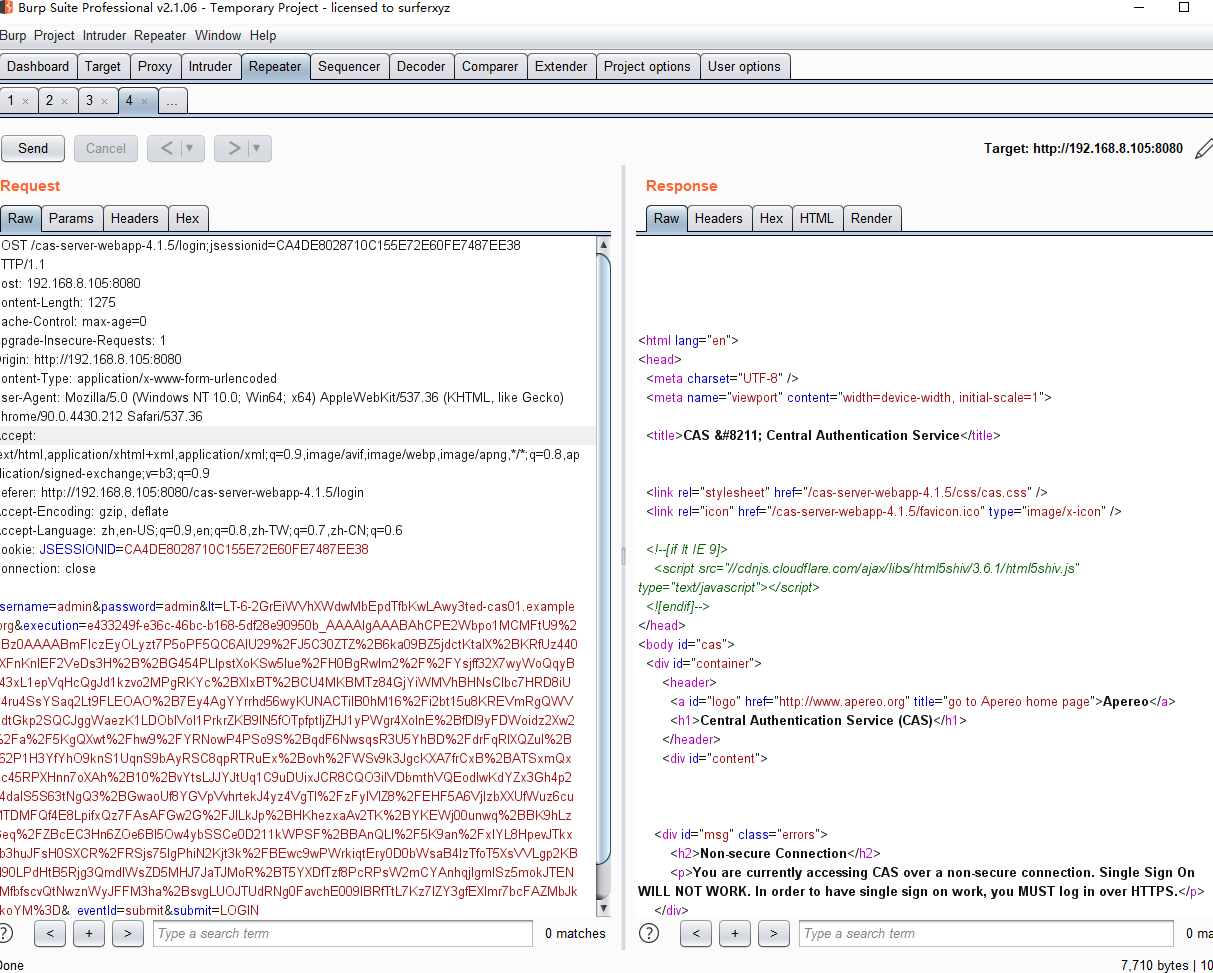Maximize the Burp Suite window
This screenshot has width=1213, height=973.
click(x=1183, y=7)
